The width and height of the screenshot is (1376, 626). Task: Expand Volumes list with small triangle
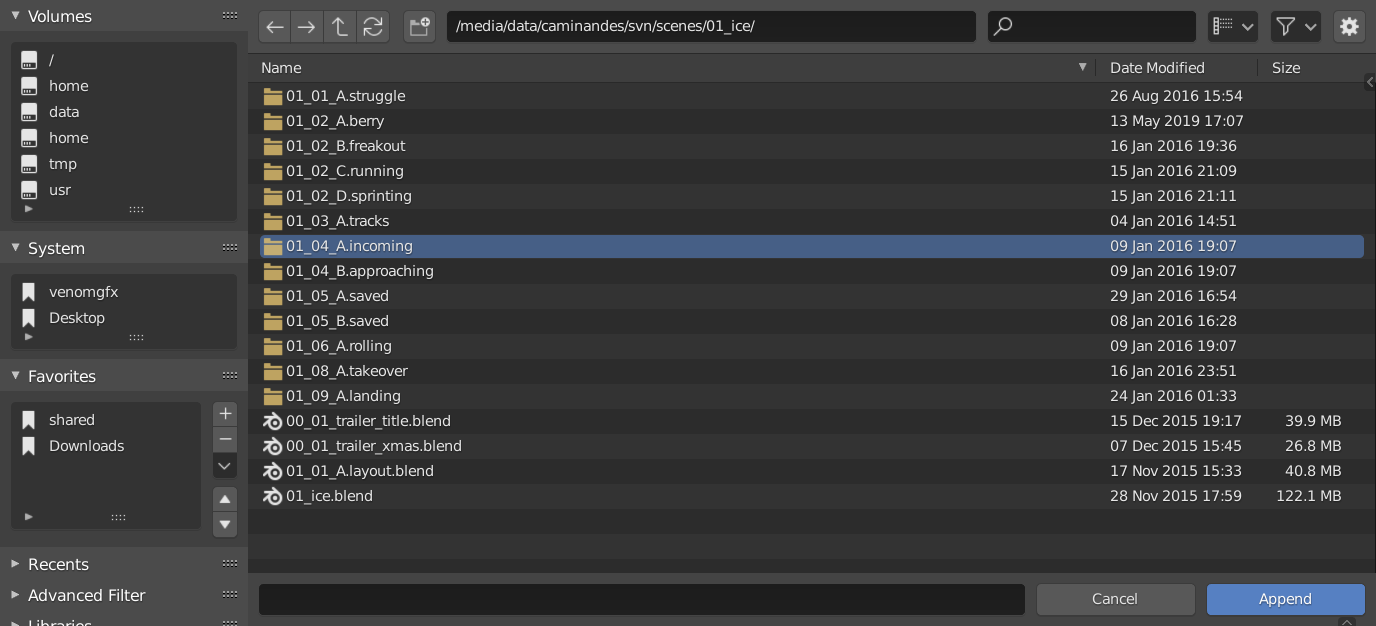coord(28,209)
